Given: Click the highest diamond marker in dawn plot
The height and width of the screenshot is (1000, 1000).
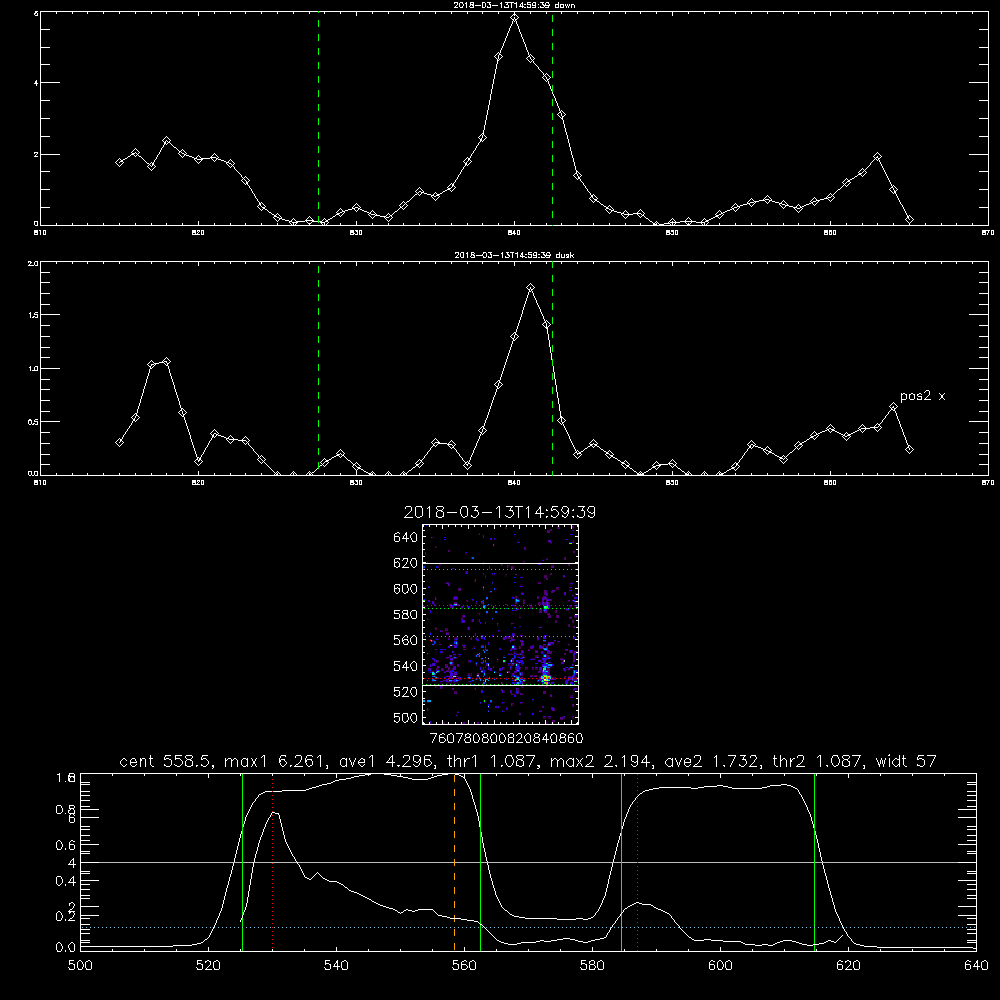Looking at the screenshot, I should pos(515,18).
